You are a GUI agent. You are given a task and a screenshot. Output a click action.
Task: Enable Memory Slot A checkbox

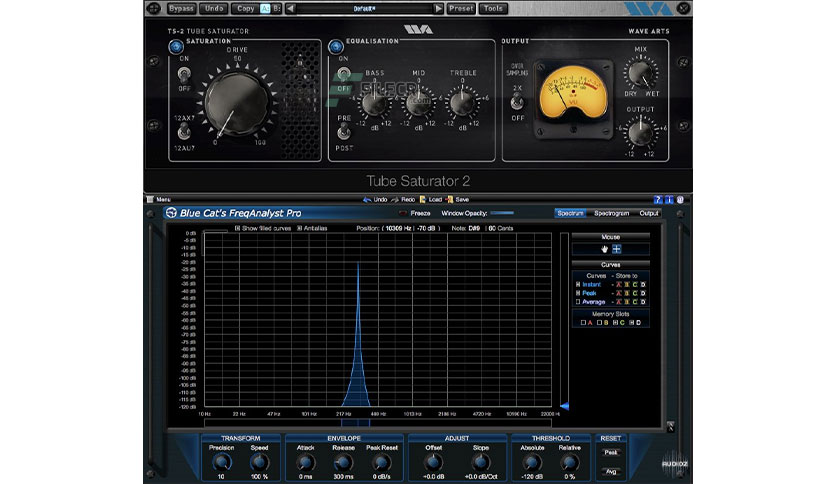(x=583, y=322)
